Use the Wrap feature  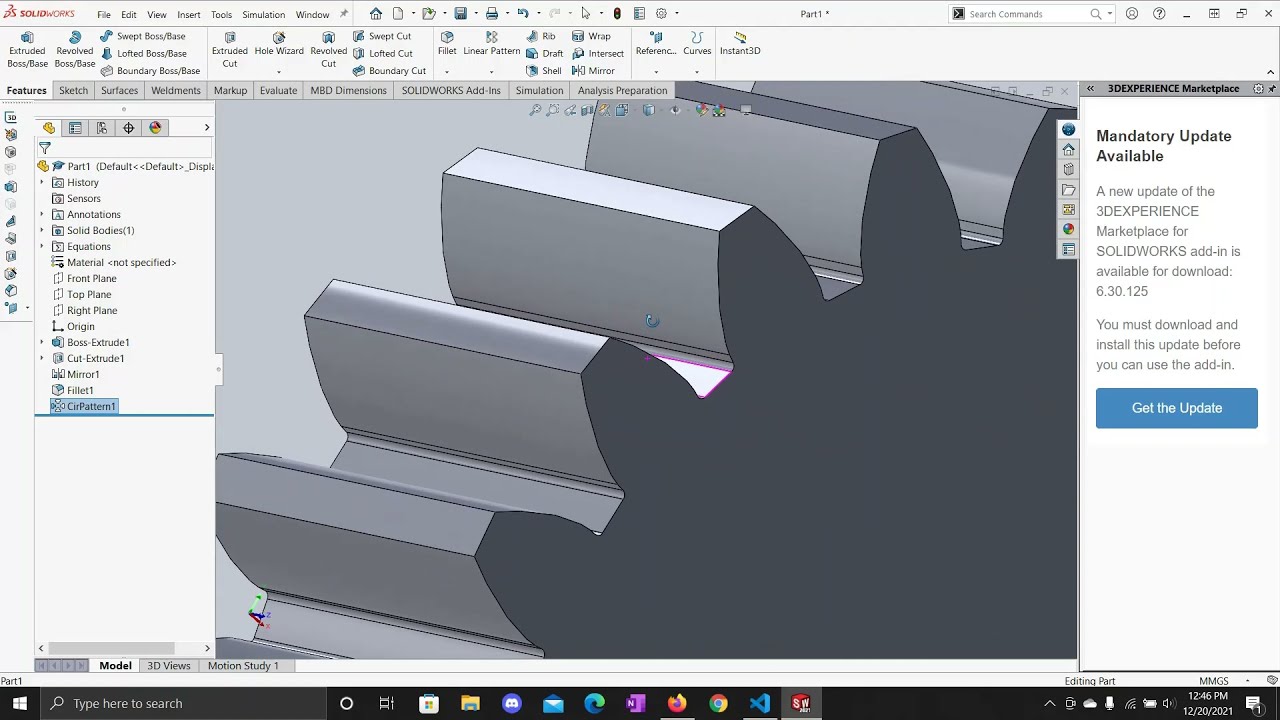coord(591,36)
